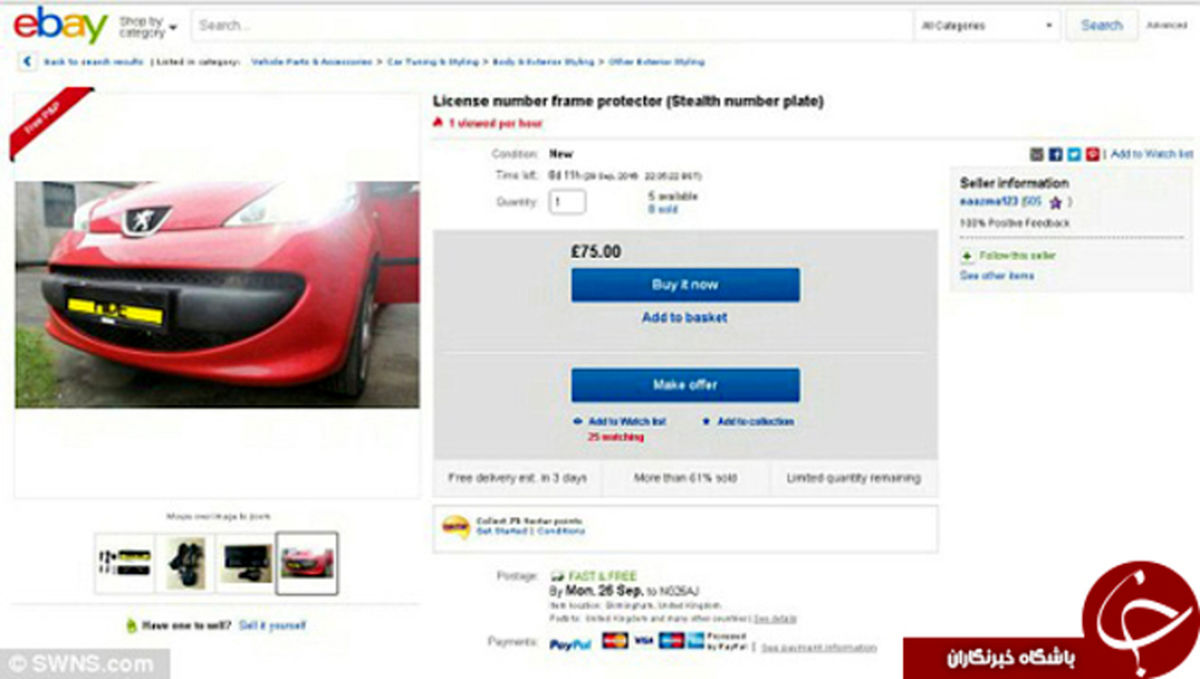Screen dimensions: 1200x679
Task: Click the Nectar points logo icon
Action: tap(456, 527)
